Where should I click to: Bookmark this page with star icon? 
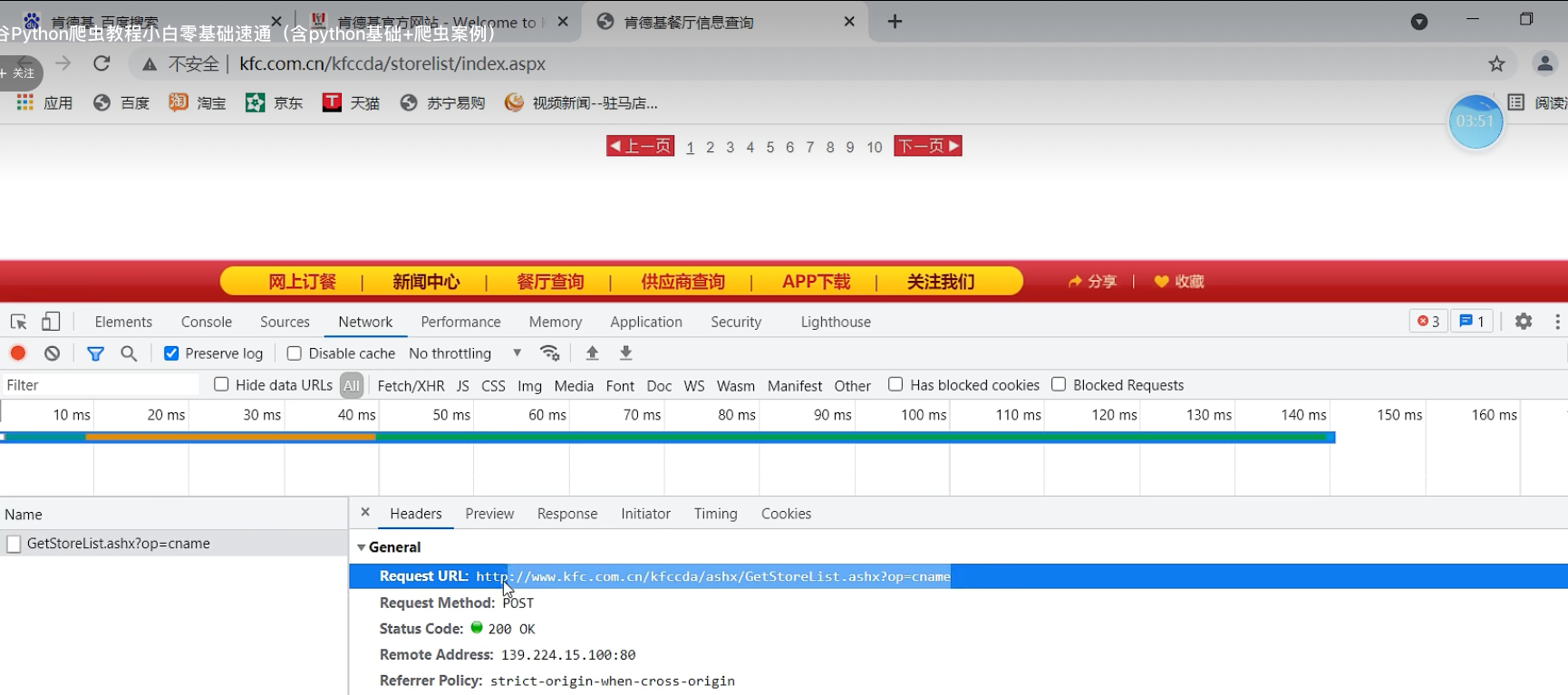(x=1496, y=63)
